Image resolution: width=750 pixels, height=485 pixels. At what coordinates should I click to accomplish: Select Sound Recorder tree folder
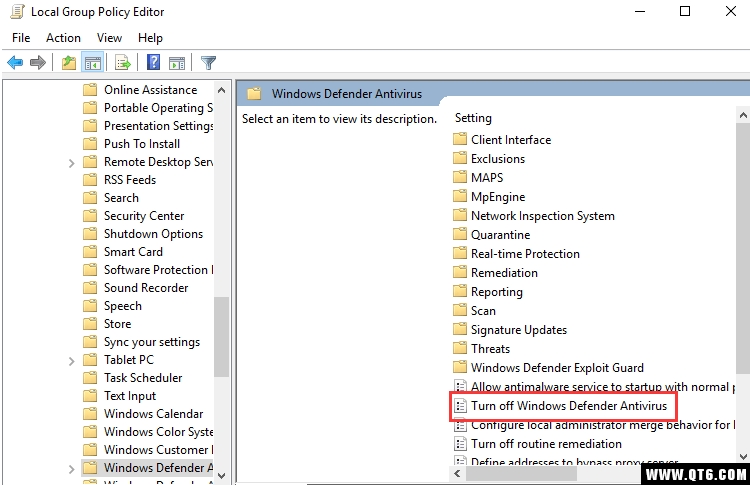click(x=136, y=288)
